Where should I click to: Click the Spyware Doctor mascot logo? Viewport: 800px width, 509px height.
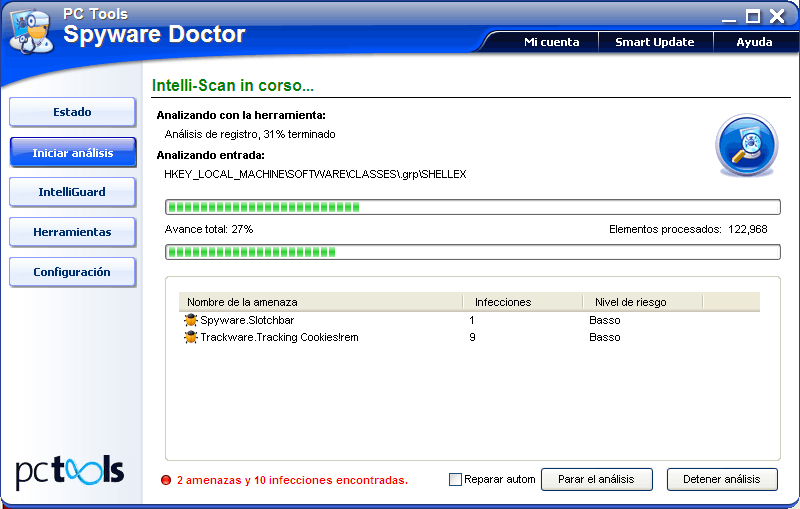click(32, 32)
